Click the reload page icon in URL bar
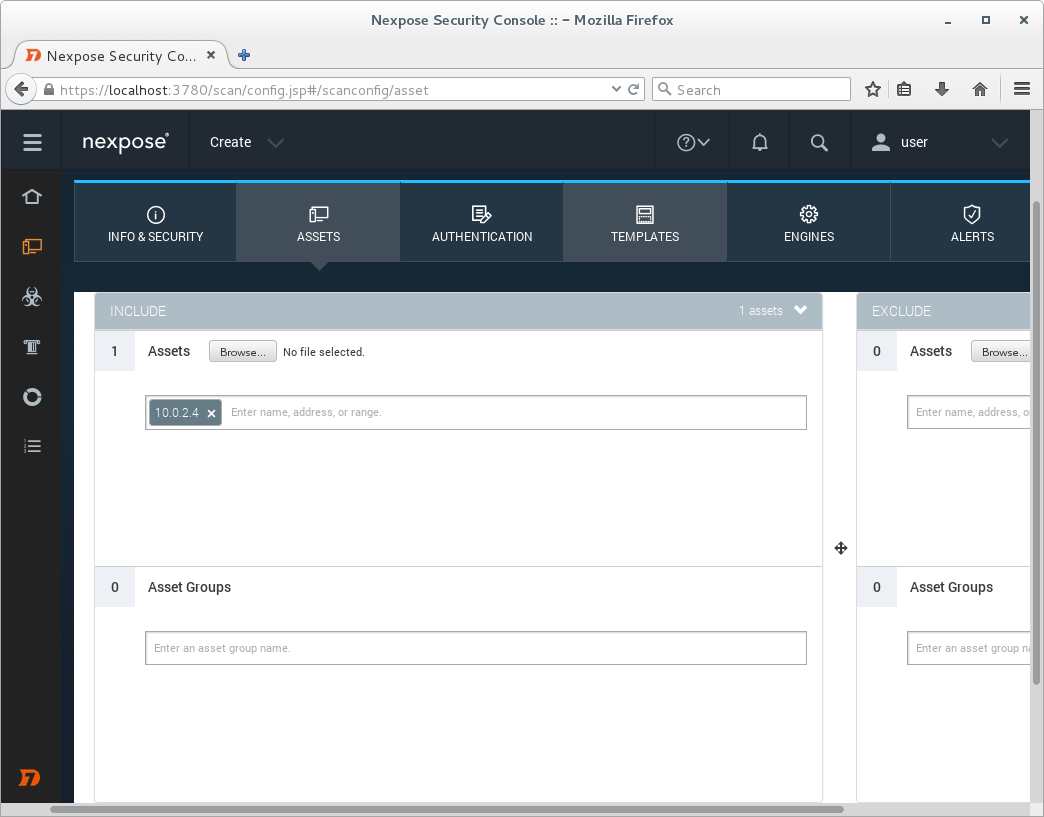The width and height of the screenshot is (1044, 817). tap(633, 89)
